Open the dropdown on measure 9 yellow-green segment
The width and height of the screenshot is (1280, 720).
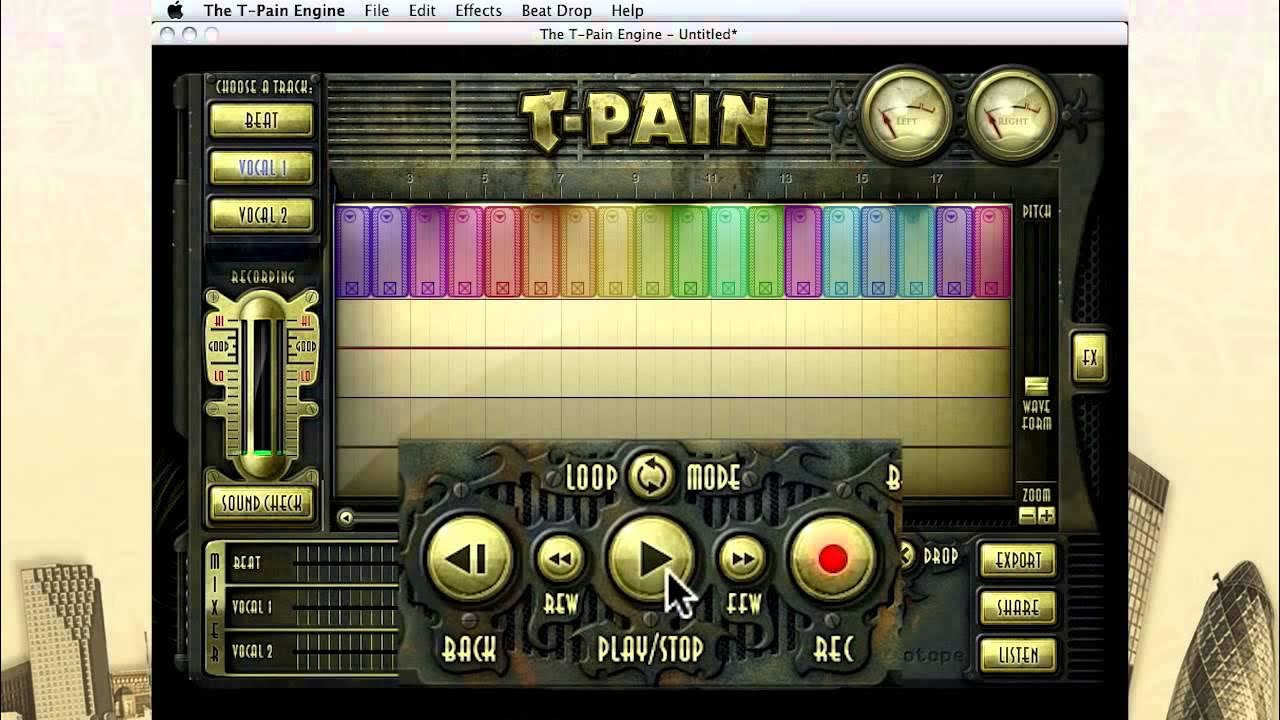(x=650, y=216)
